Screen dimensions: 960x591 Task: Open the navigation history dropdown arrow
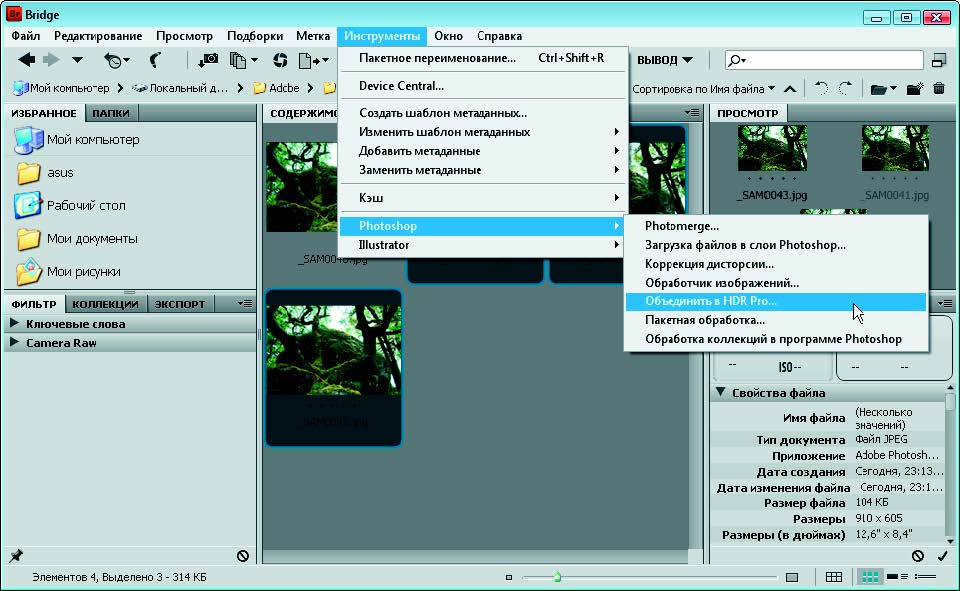coord(77,60)
